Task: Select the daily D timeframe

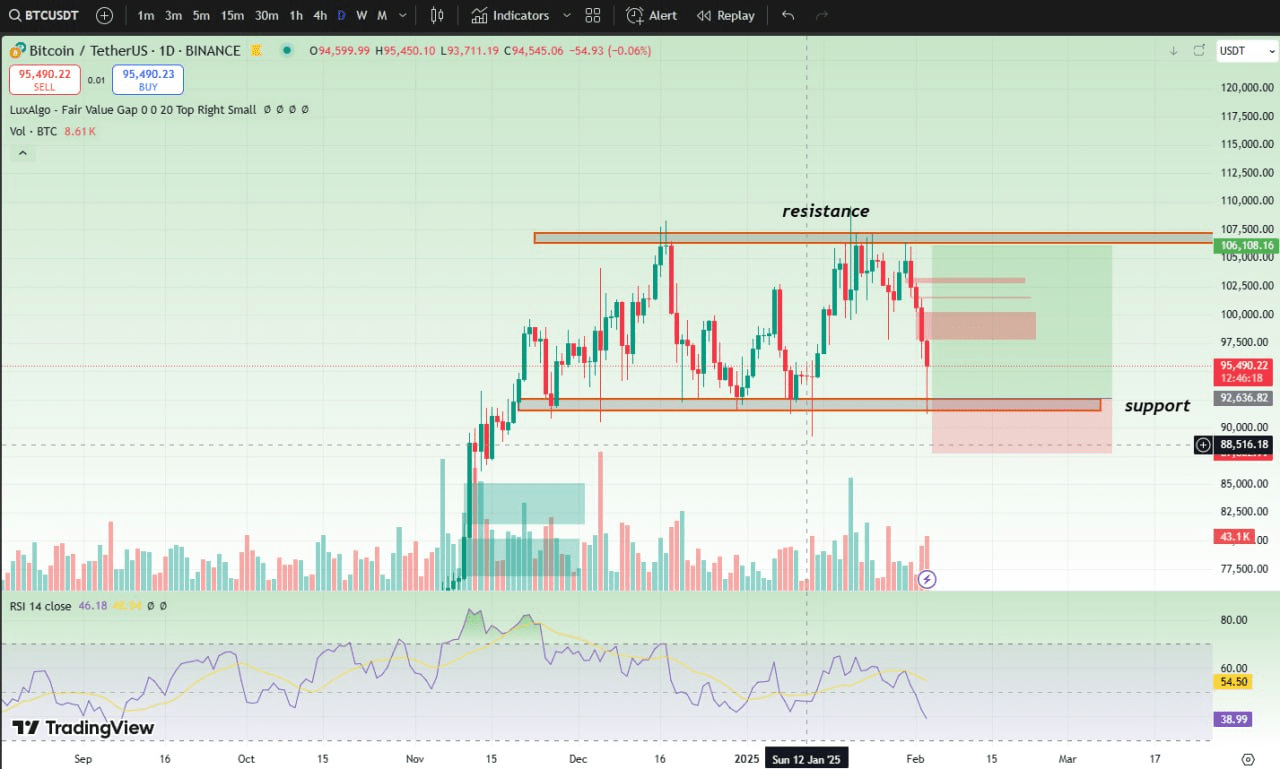Action: tap(342, 16)
